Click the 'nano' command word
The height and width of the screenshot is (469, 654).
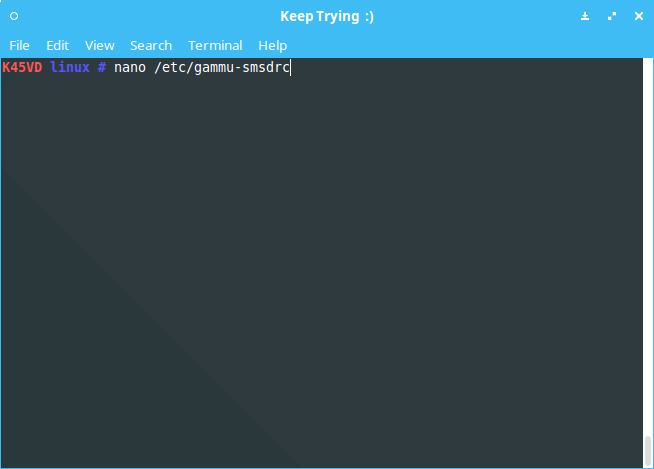click(x=130, y=68)
